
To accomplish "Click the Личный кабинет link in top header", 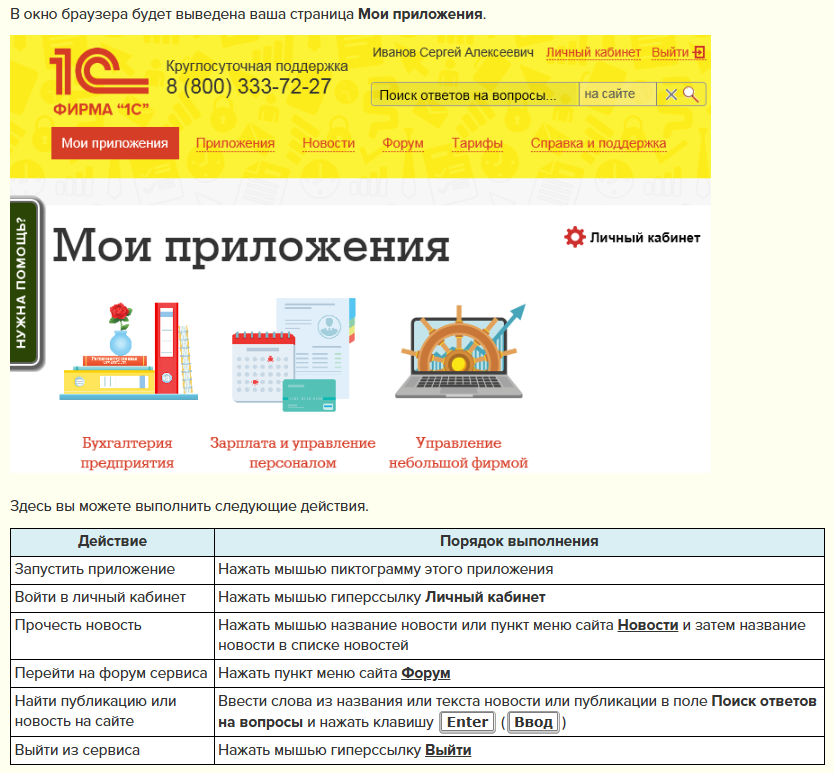I will coord(593,52).
